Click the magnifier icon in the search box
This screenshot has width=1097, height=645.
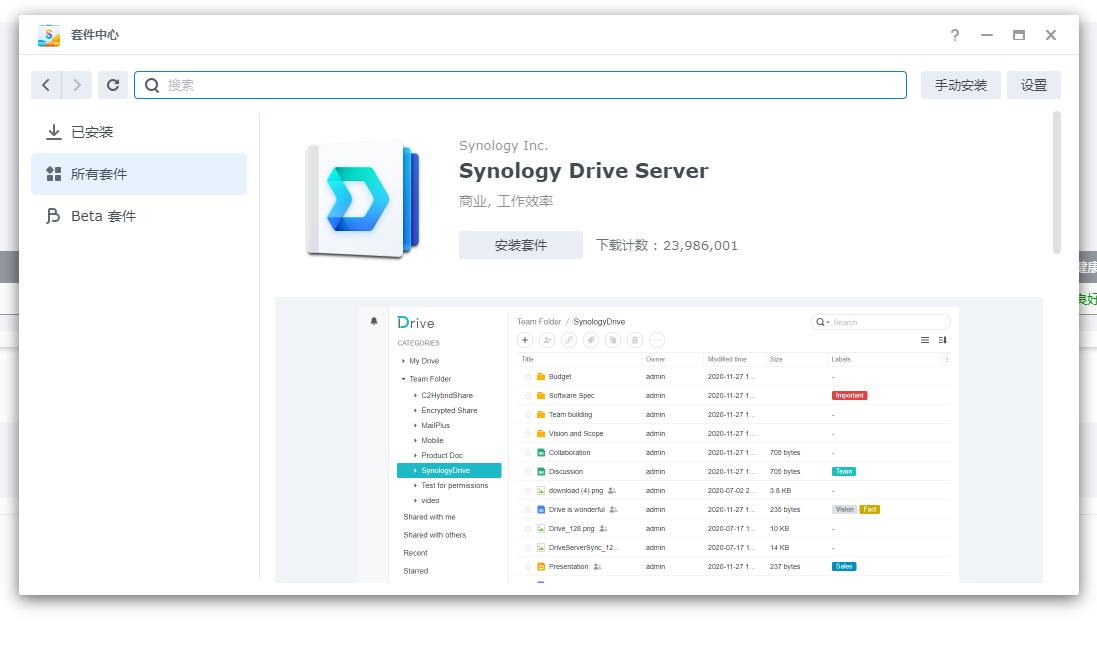(x=152, y=85)
